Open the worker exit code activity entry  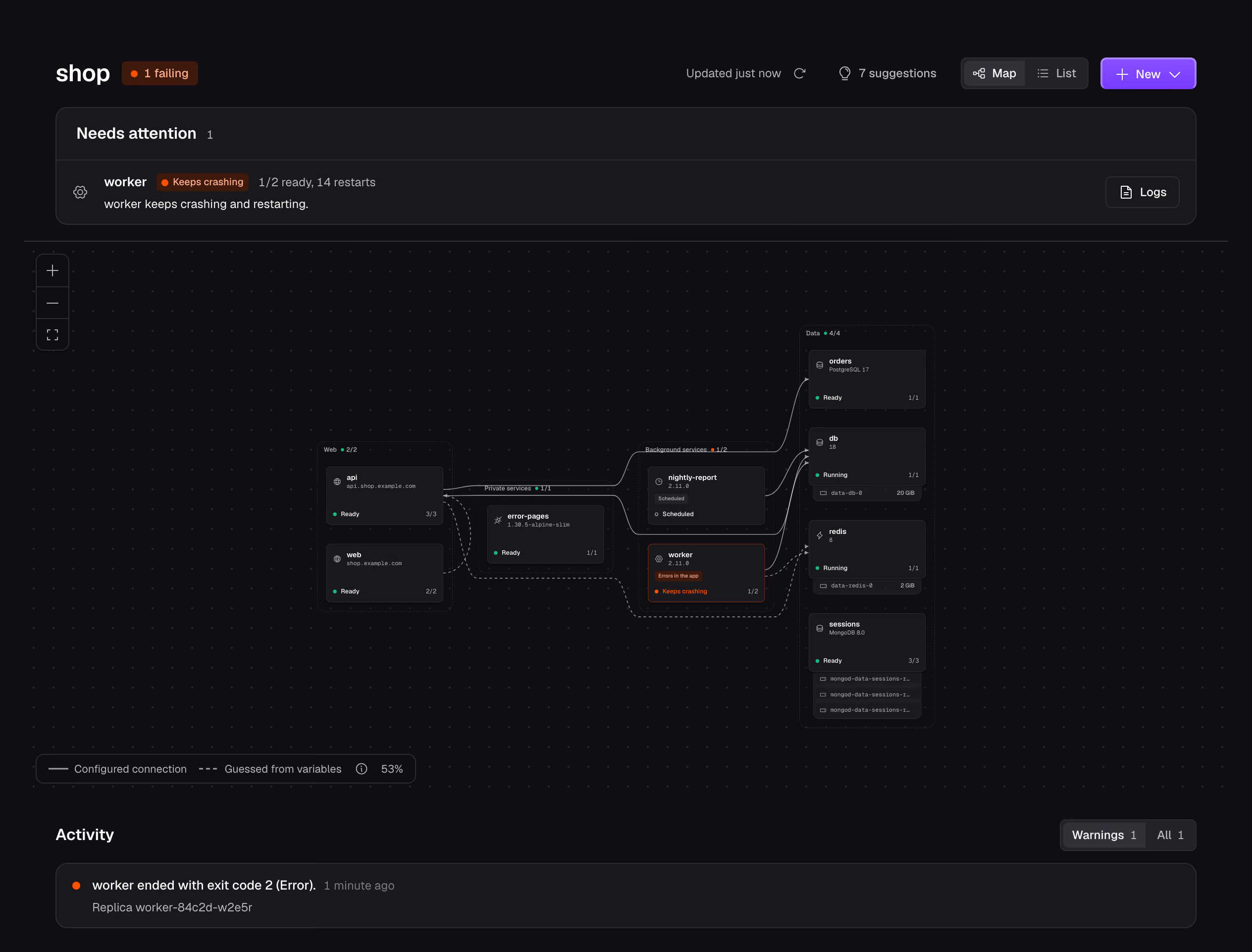pos(626,896)
